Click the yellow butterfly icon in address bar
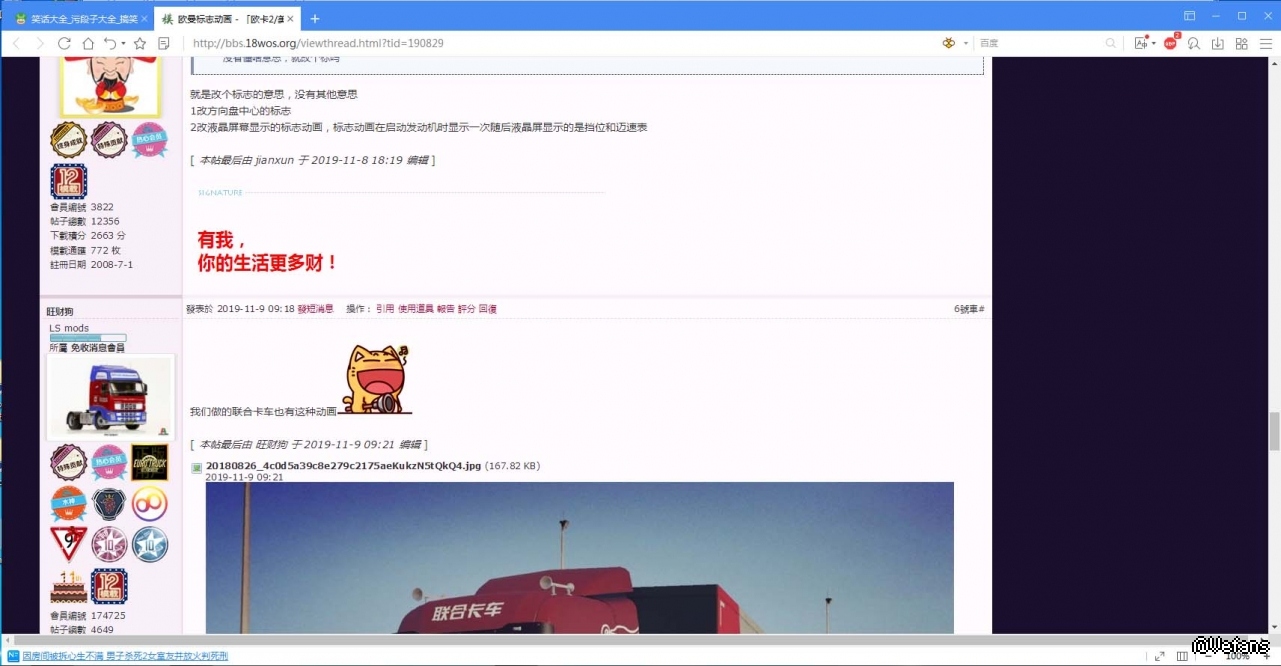Viewport: 1281px width, 666px height. pyautogui.click(x=949, y=43)
